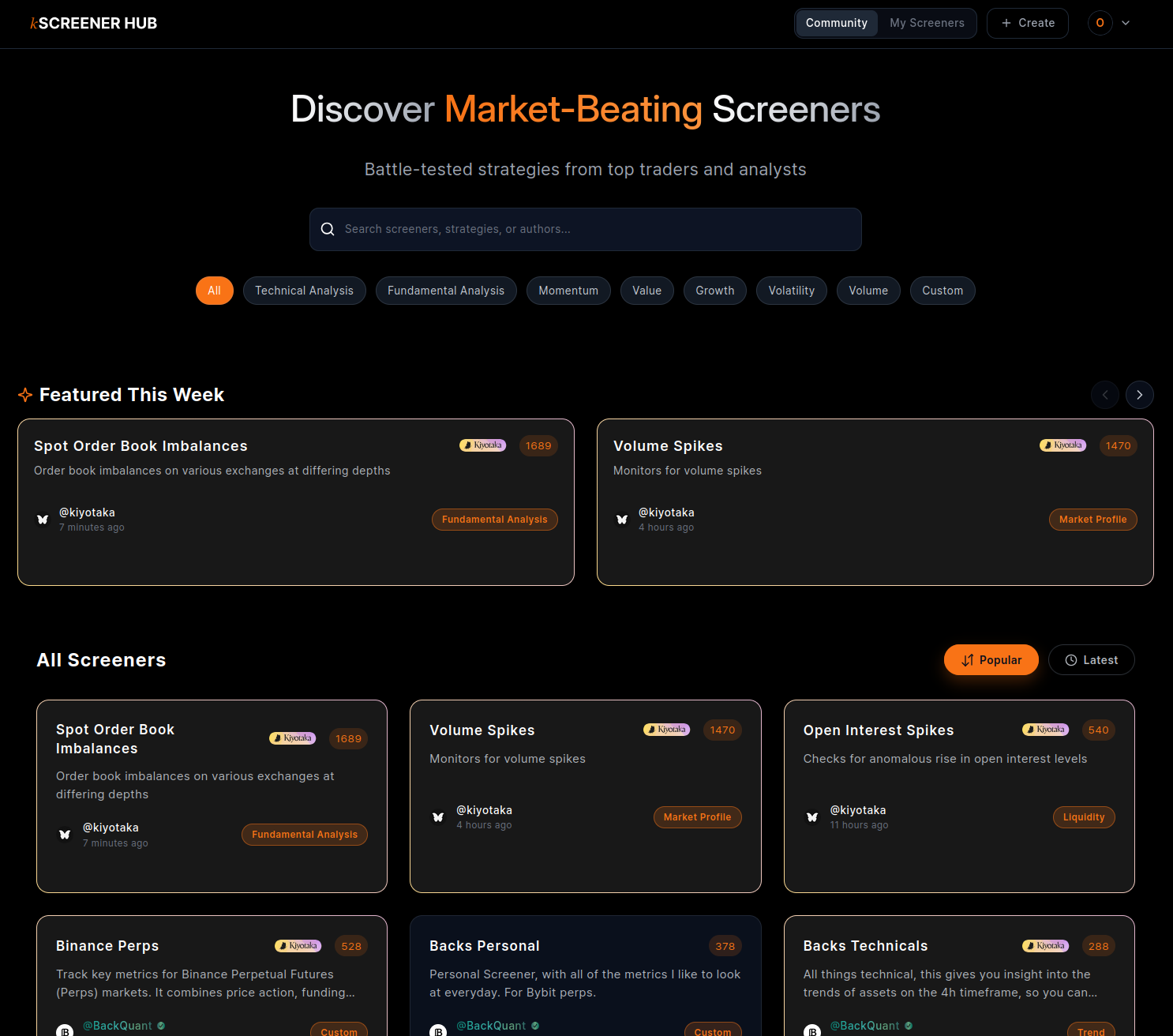Viewport: 1173px width, 1036px height.
Task: Click BackQuant avatar on Binance Perps card
Action: pyautogui.click(x=65, y=1030)
